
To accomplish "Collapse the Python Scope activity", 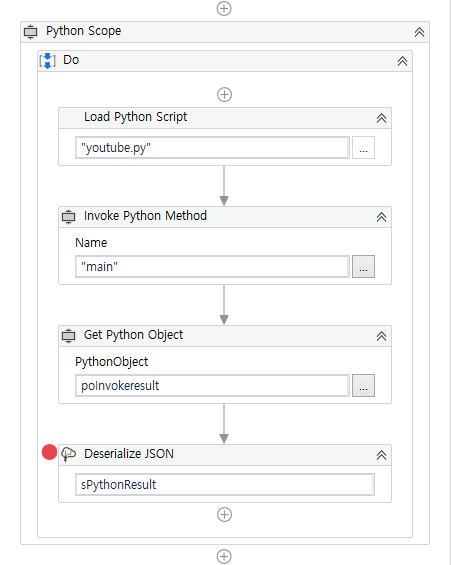I will pos(419,32).
